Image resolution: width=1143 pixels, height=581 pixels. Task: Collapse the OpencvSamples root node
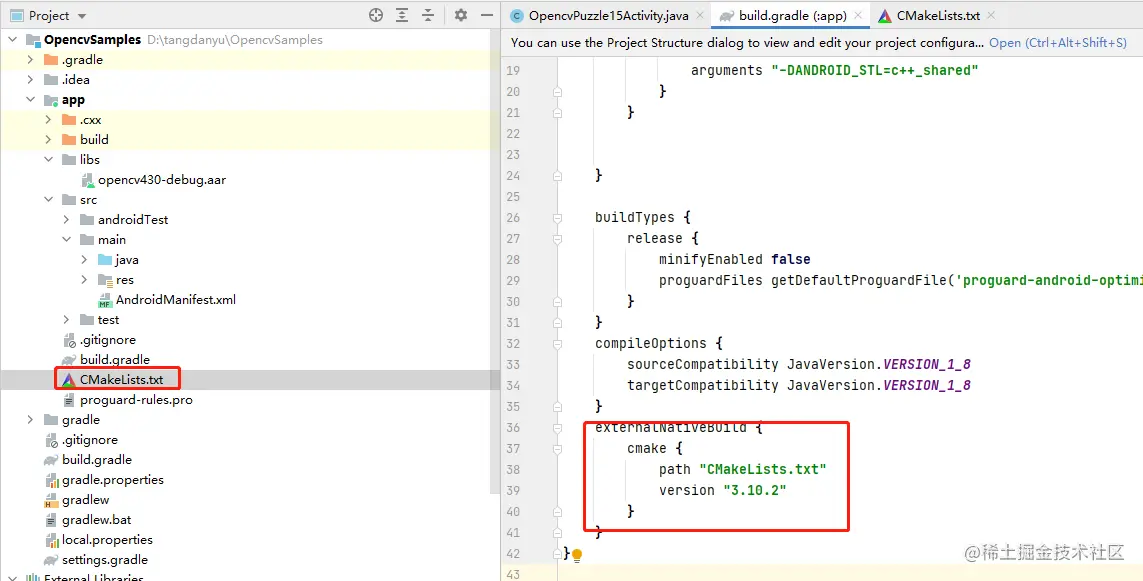pyautogui.click(x=12, y=39)
